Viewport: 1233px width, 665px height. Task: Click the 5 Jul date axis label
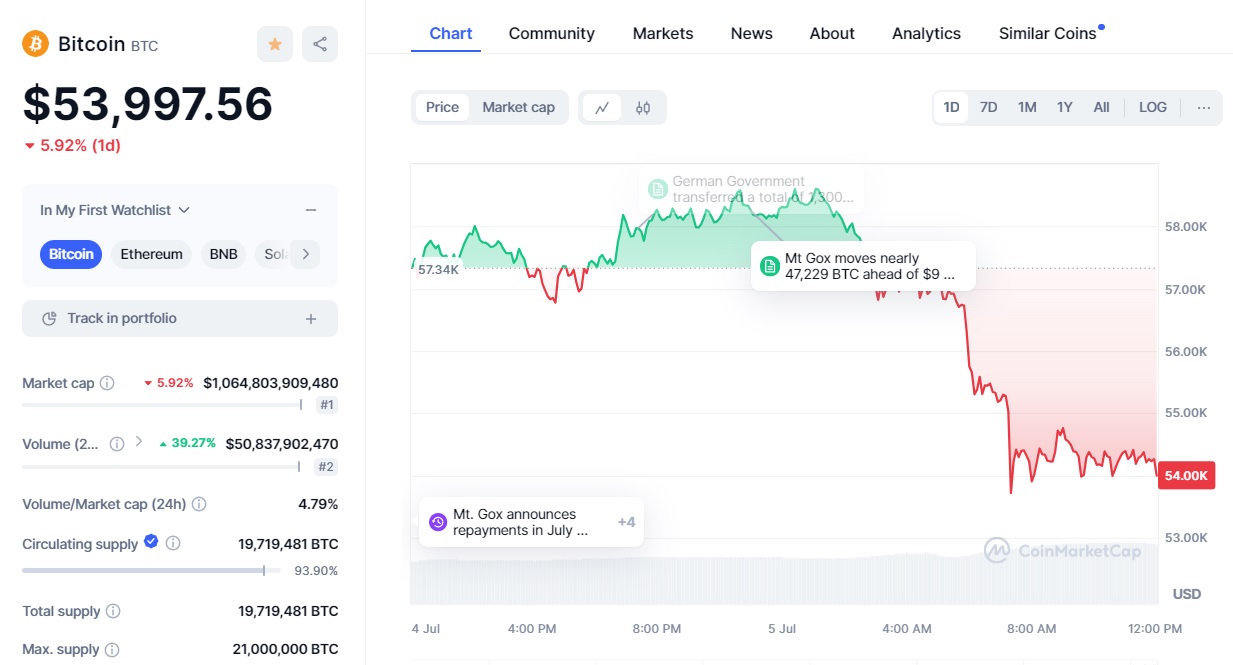pyautogui.click(x=782, y=629)
